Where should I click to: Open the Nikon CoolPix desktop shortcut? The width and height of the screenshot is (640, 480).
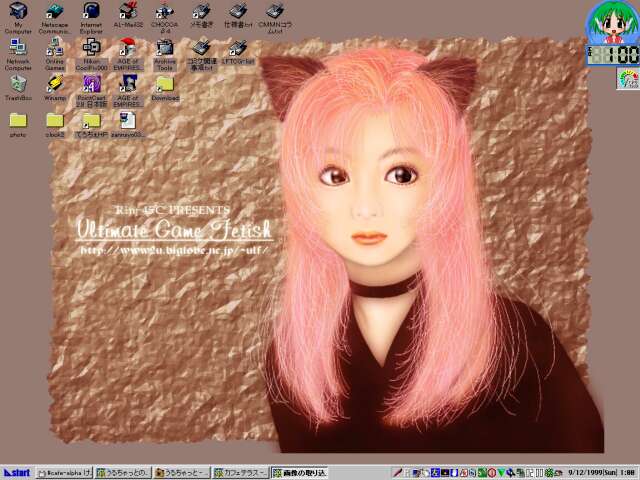(x=91, y=48)
